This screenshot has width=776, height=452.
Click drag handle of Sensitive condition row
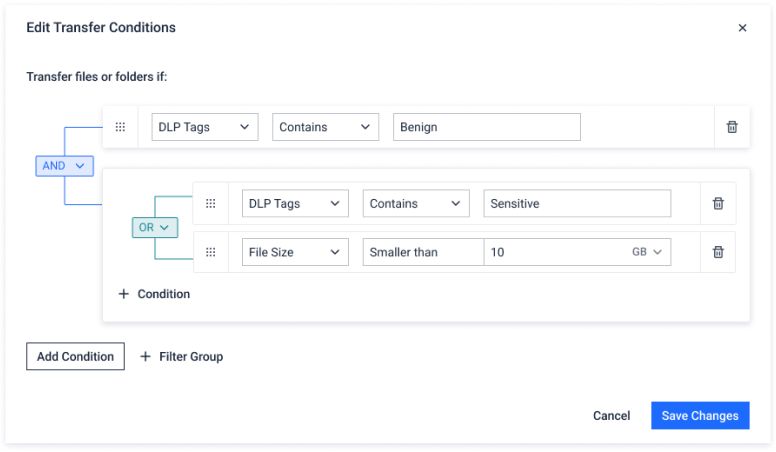[210, 203]
